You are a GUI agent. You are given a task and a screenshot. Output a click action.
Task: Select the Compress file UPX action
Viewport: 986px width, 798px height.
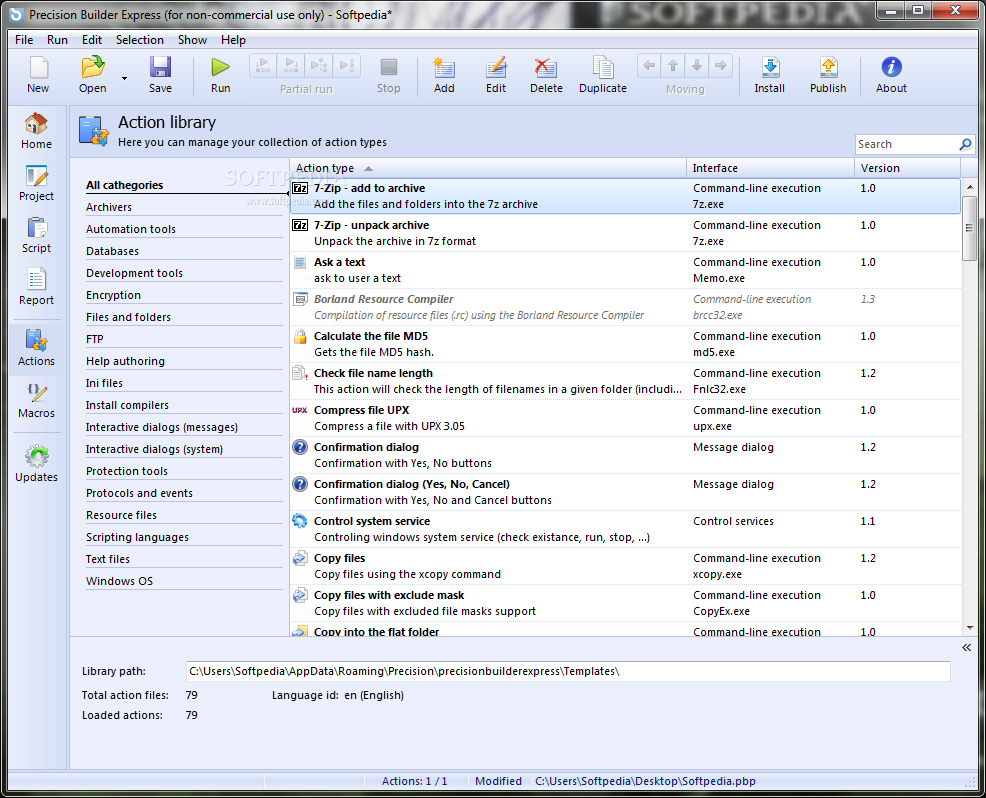click(x=626, y=418)
